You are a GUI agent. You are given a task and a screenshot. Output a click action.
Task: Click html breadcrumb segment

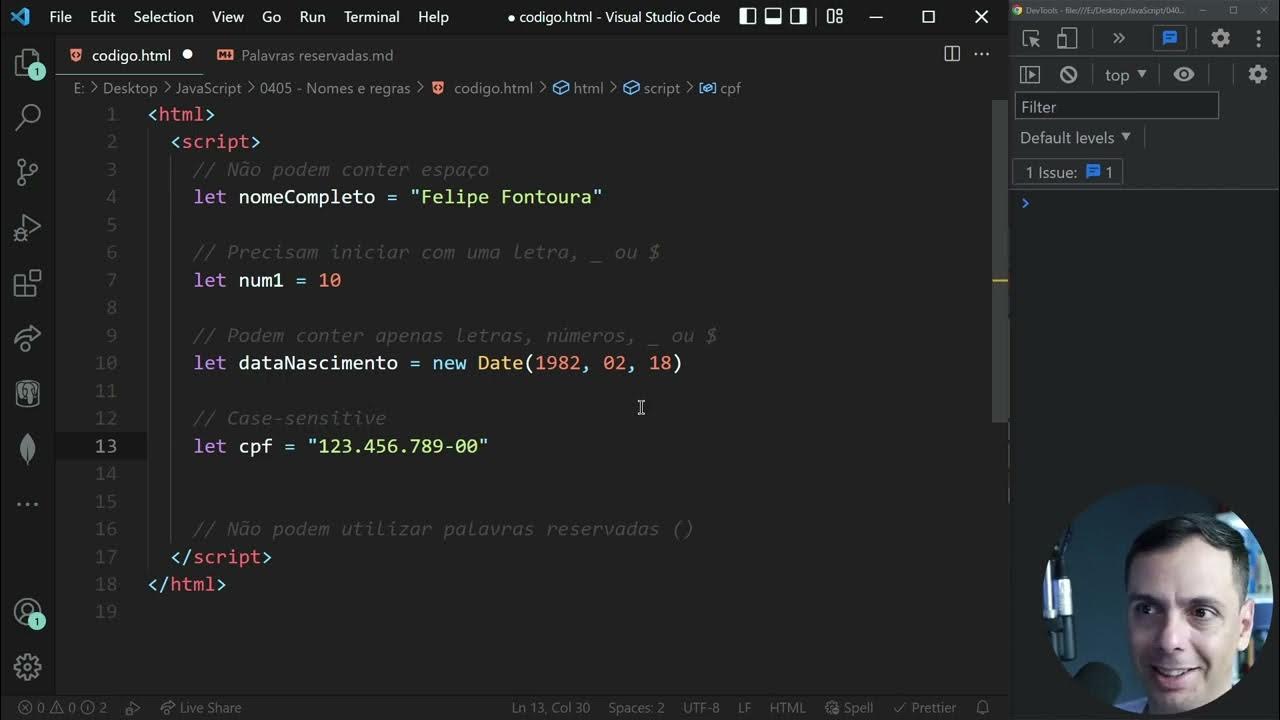pos(579,88)
